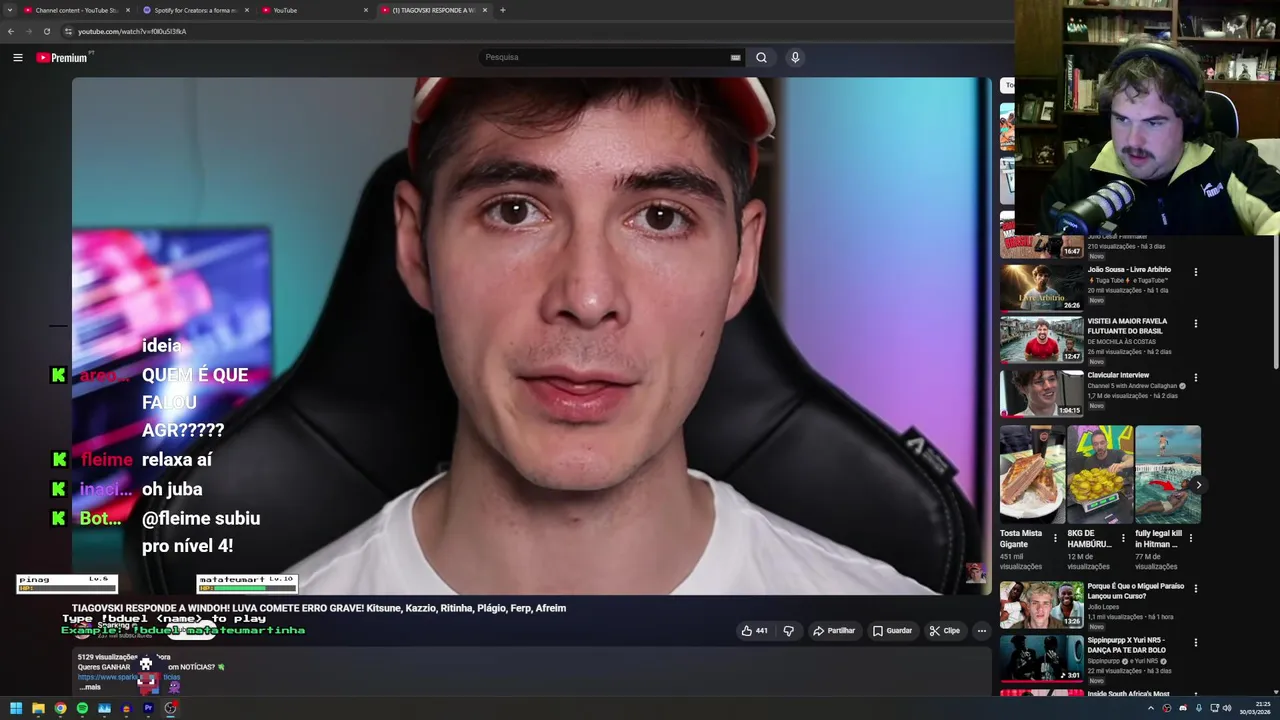Go to YouTube Premium home logo
Screen dimensions: 1280x720
point(64,58)
